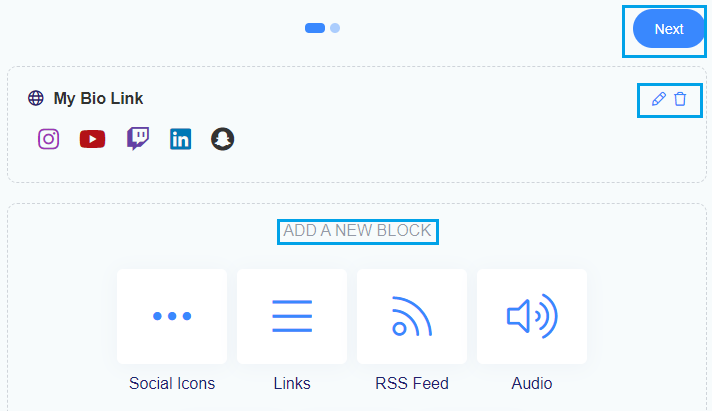Click the Social Icons label text
The width and height of the screenshot is (712, 411).
pyautogui.click(x=172, y=383)
